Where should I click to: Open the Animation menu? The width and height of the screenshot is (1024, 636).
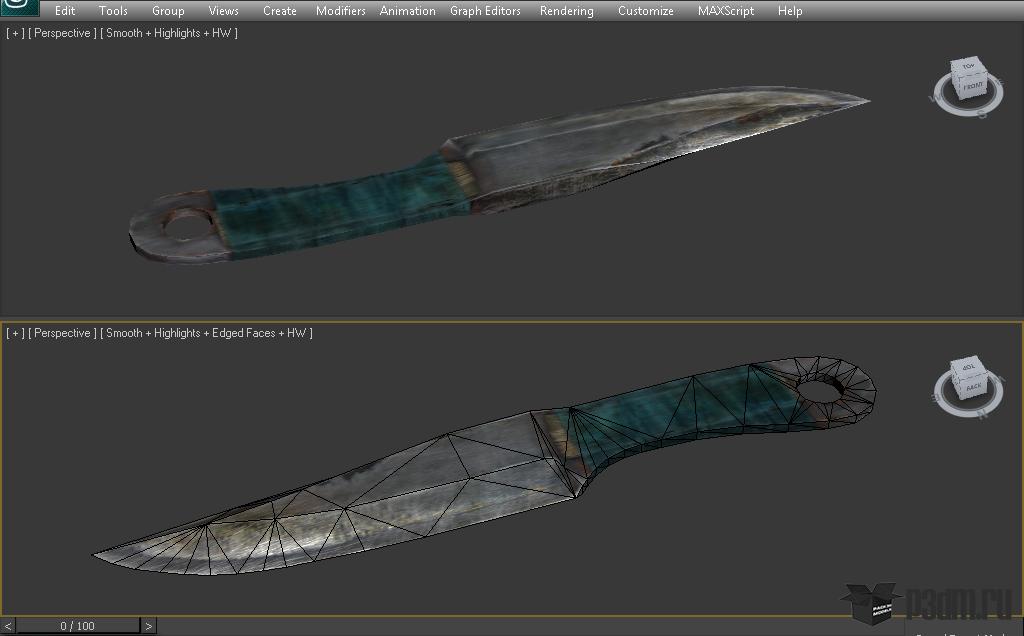point(408,10)
